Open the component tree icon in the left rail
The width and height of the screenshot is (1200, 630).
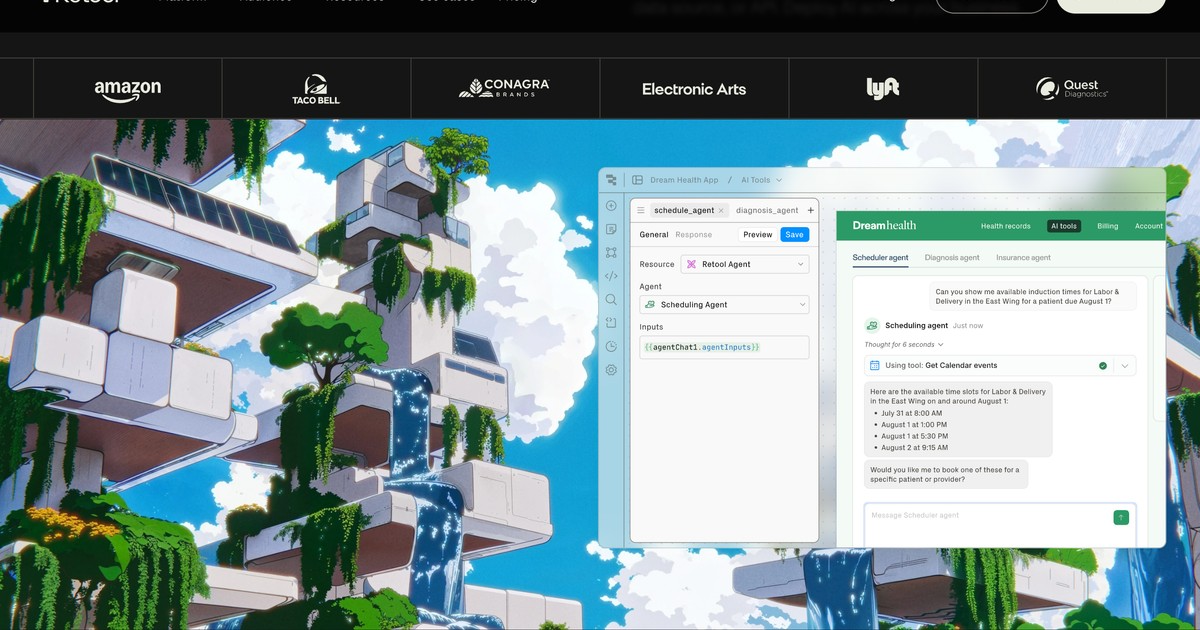pos(611,253)
